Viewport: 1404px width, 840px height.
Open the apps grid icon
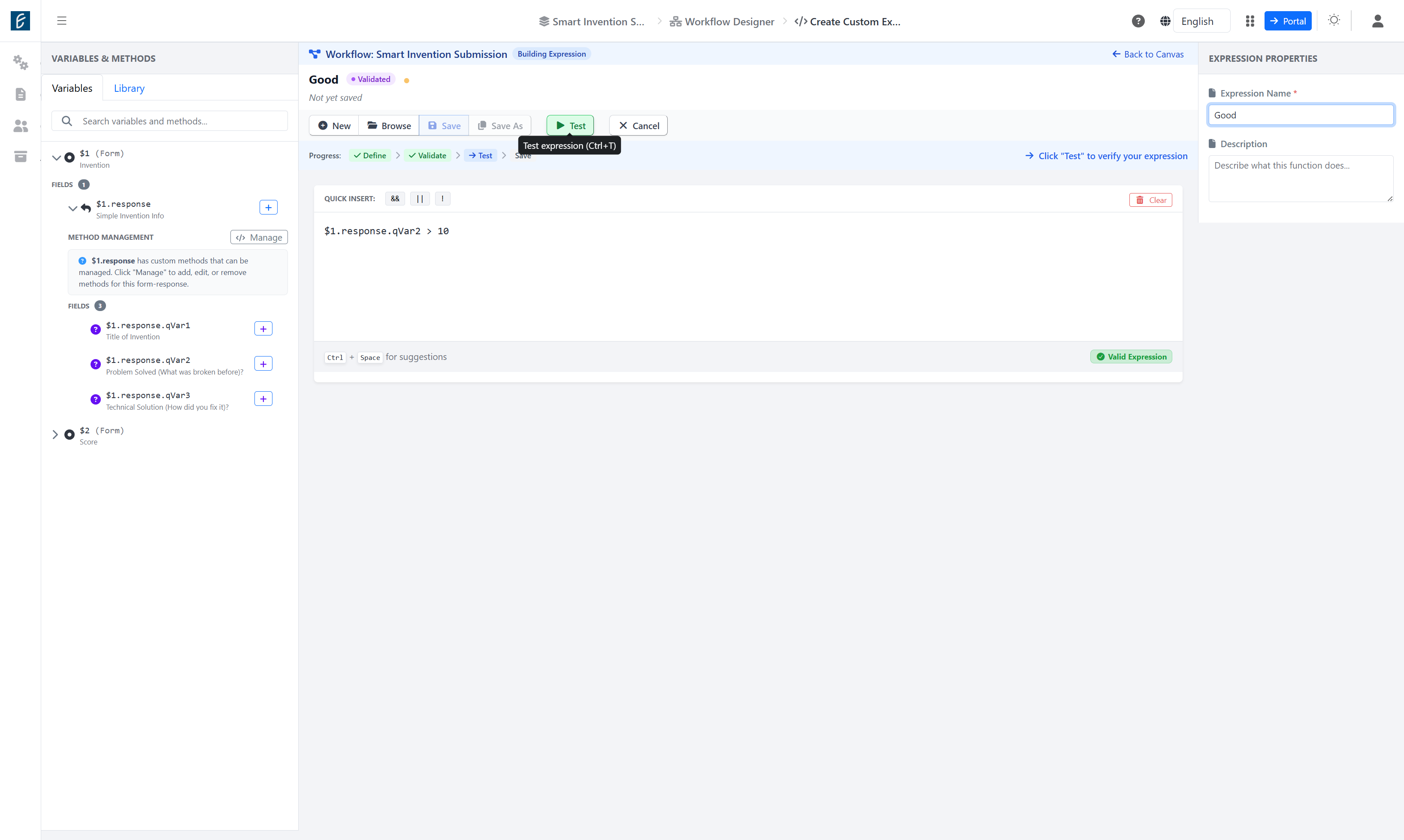pyautogui.click(x=1250, y=21)
